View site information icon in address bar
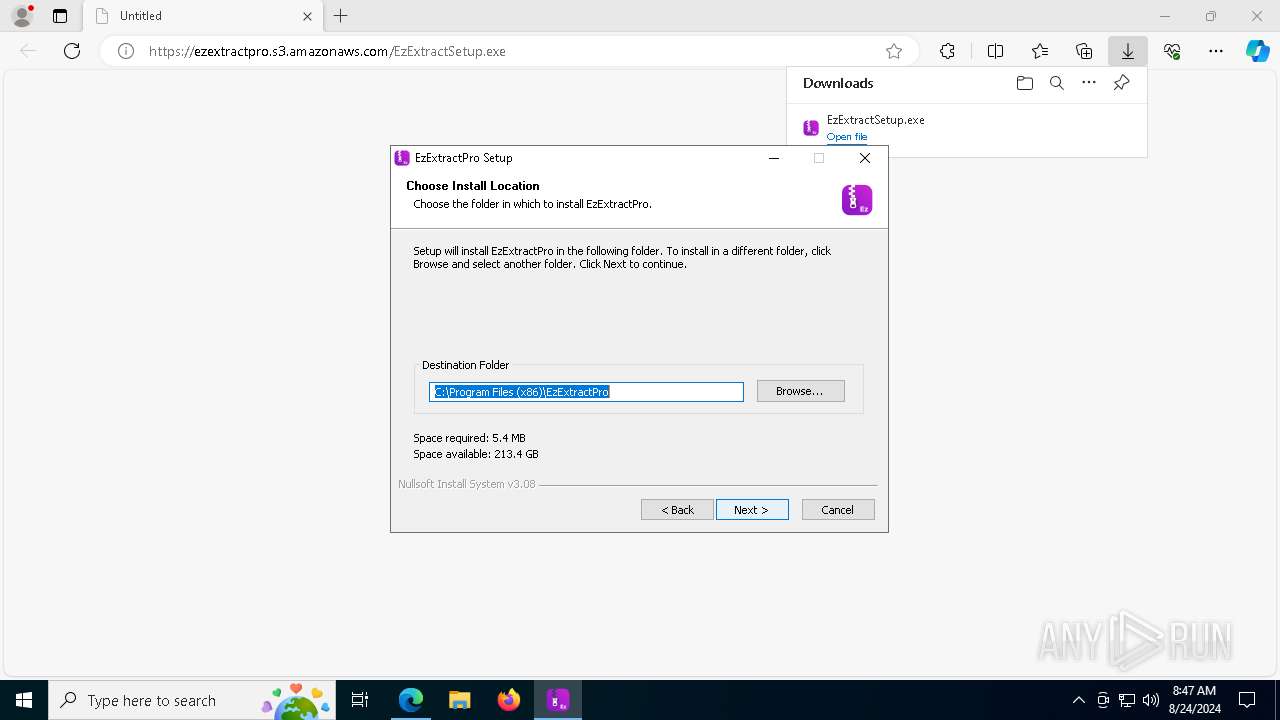 point(126,51)
